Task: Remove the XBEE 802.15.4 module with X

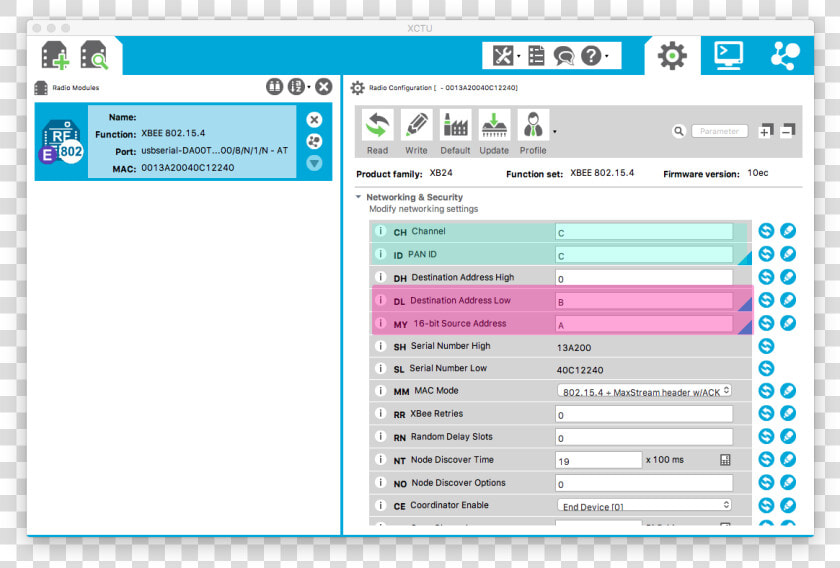Action: pyautogui.click(x=314, y=119)
